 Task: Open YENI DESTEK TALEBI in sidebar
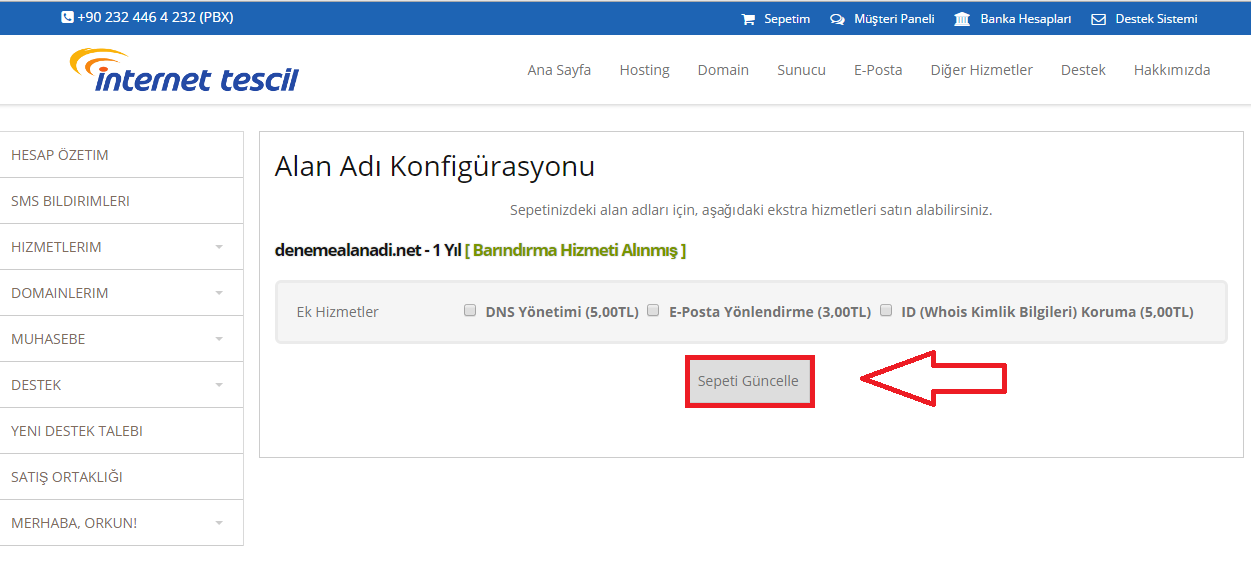[x=121, y=431]
